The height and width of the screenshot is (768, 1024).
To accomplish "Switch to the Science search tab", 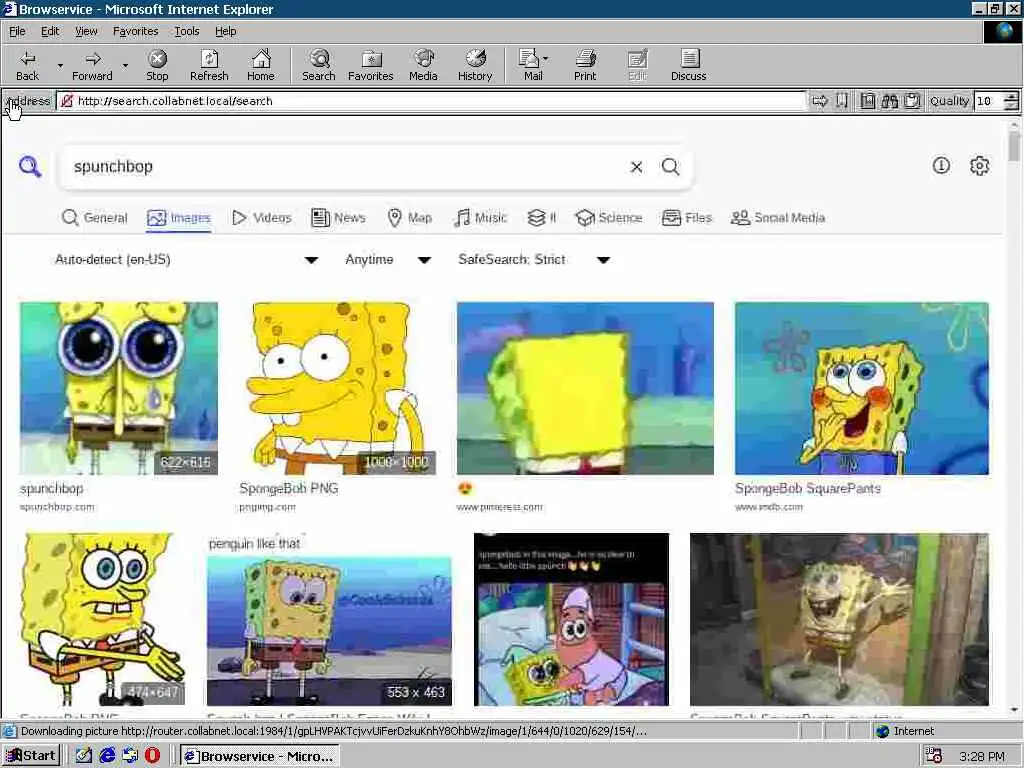I will point(609,217).
